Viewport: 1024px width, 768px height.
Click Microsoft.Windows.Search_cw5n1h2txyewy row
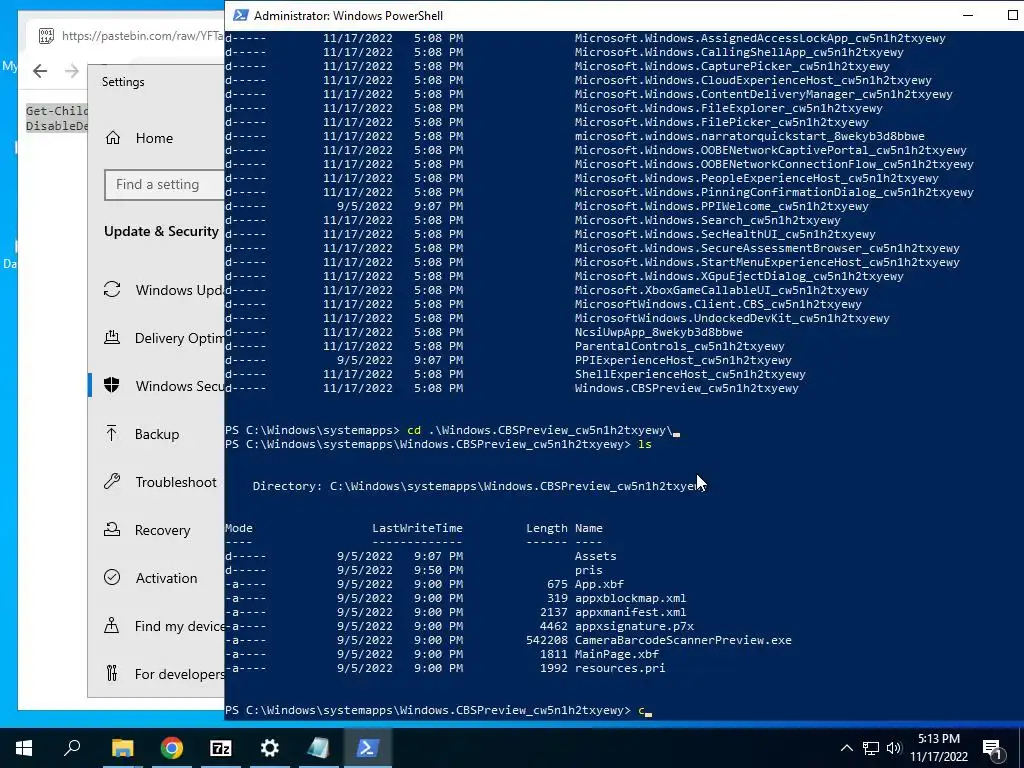[532, 220]
